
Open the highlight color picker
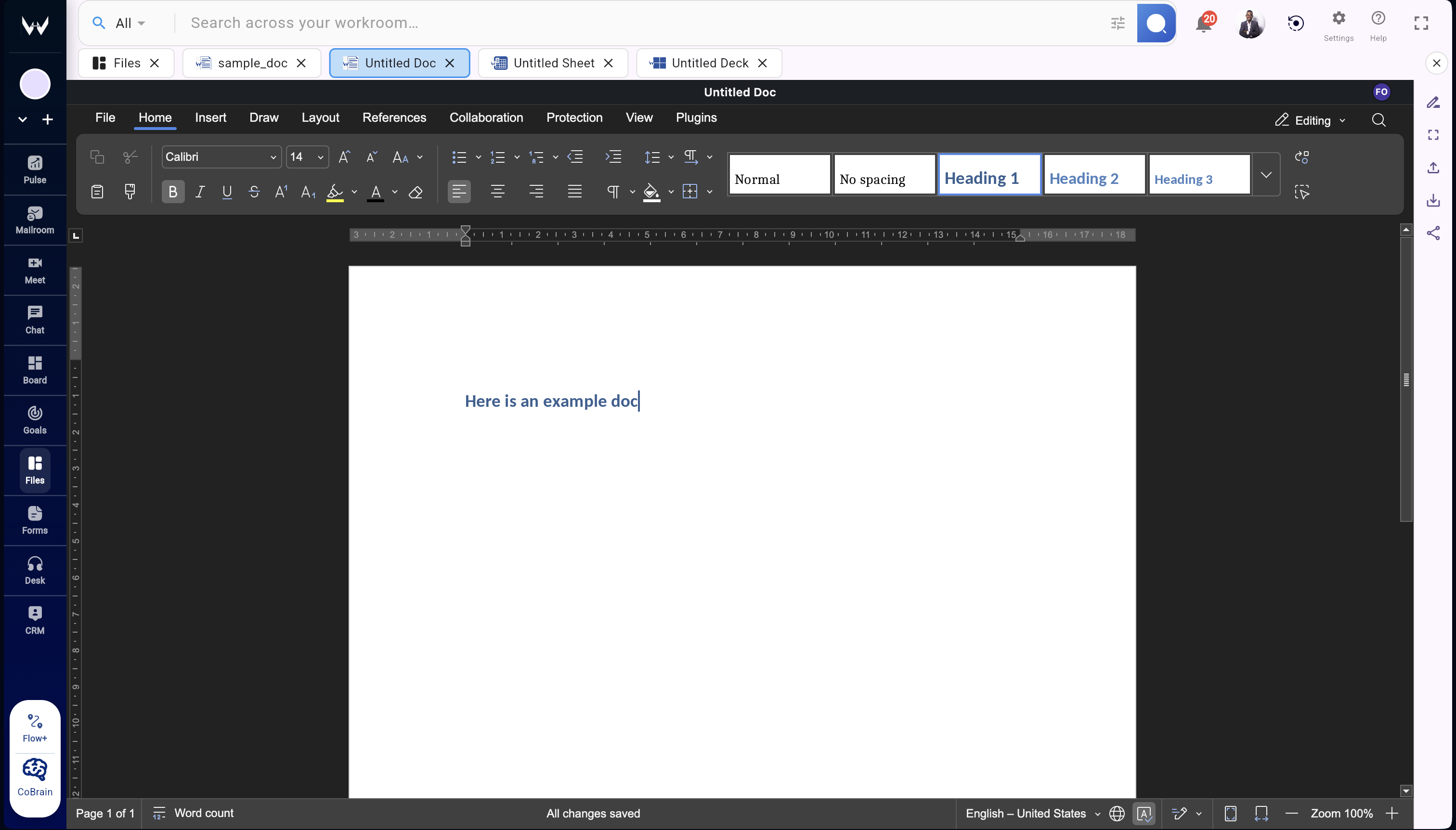coord(353,192)
